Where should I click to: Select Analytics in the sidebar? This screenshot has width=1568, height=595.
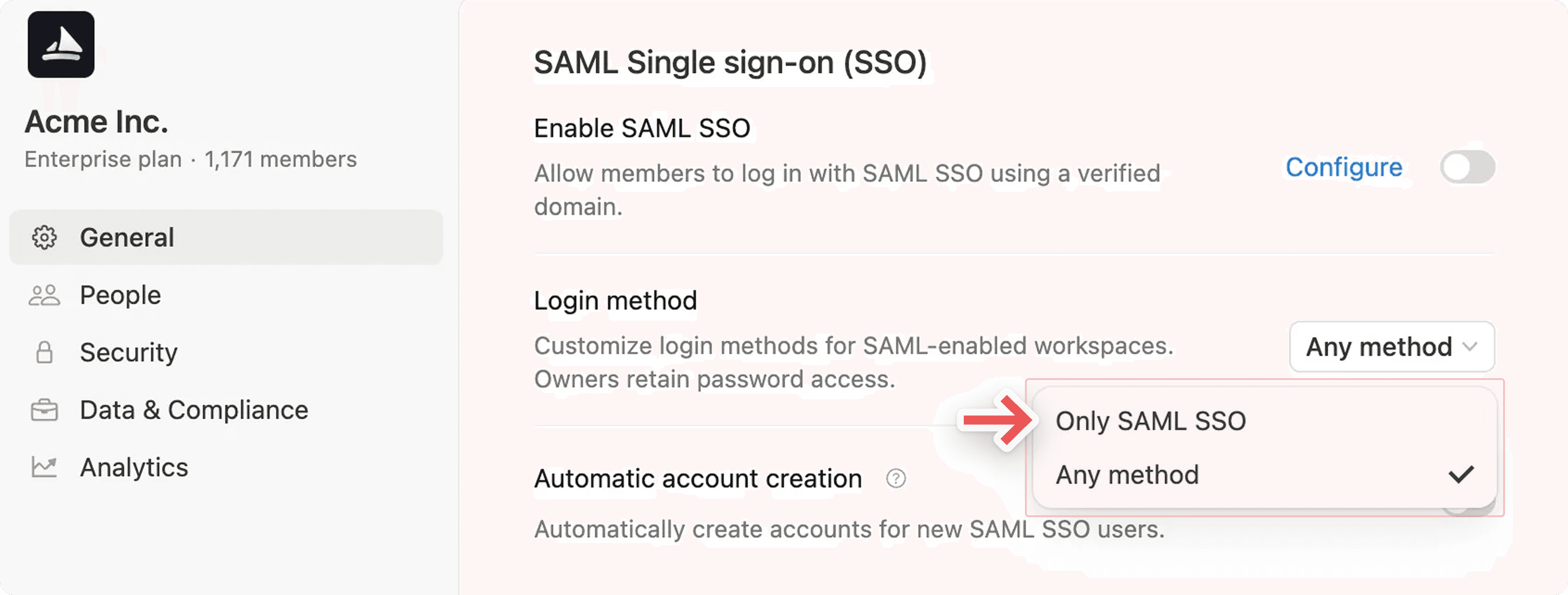[134, 467]
